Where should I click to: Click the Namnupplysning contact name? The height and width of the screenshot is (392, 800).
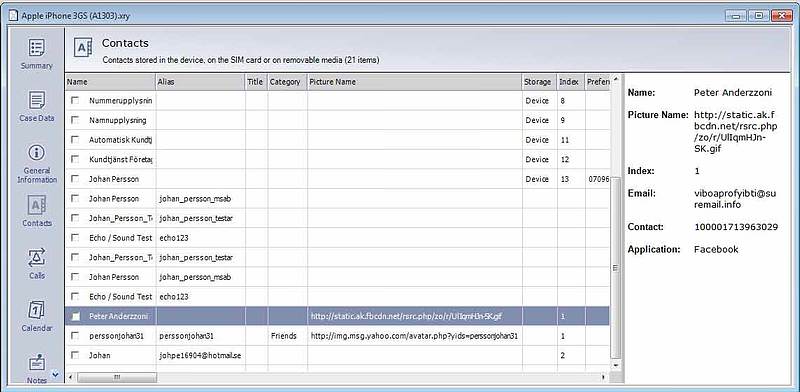pos(117,120)
